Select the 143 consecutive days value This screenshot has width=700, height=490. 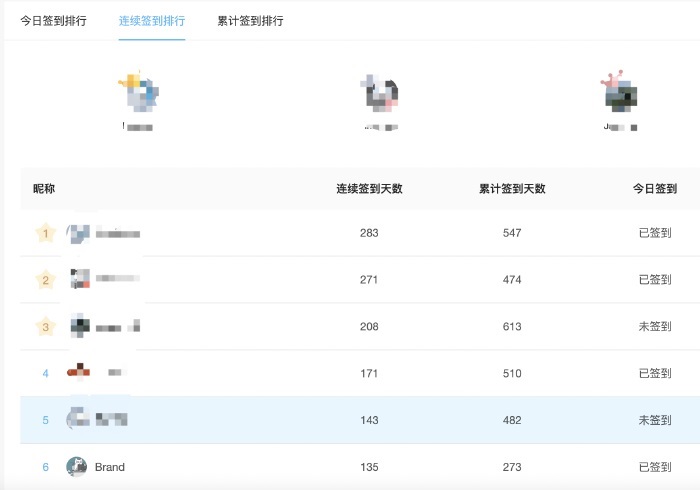coord(369,420)
